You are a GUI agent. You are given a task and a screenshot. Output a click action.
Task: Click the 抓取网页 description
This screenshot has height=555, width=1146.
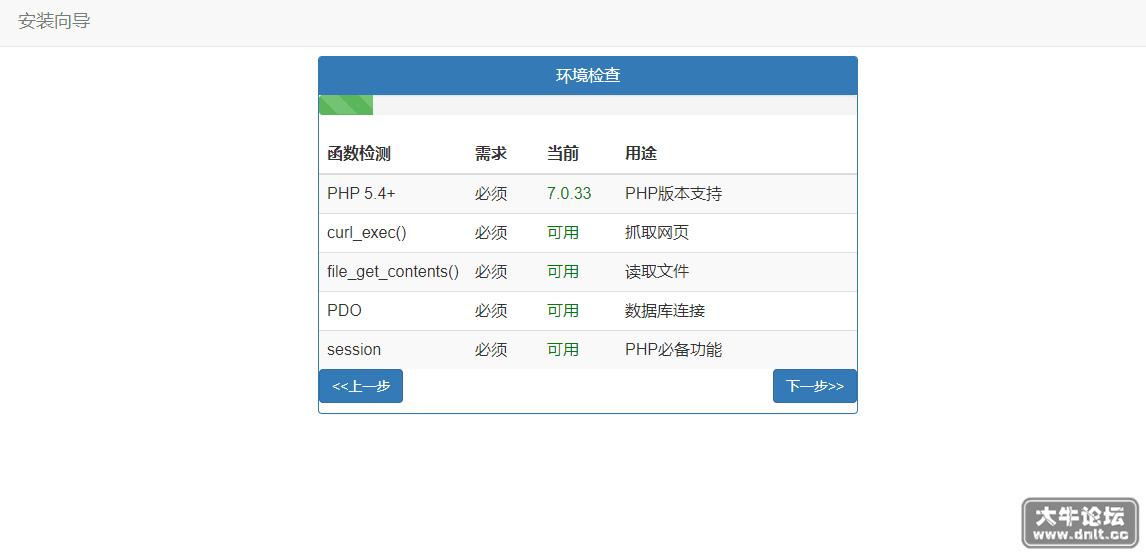657,233
